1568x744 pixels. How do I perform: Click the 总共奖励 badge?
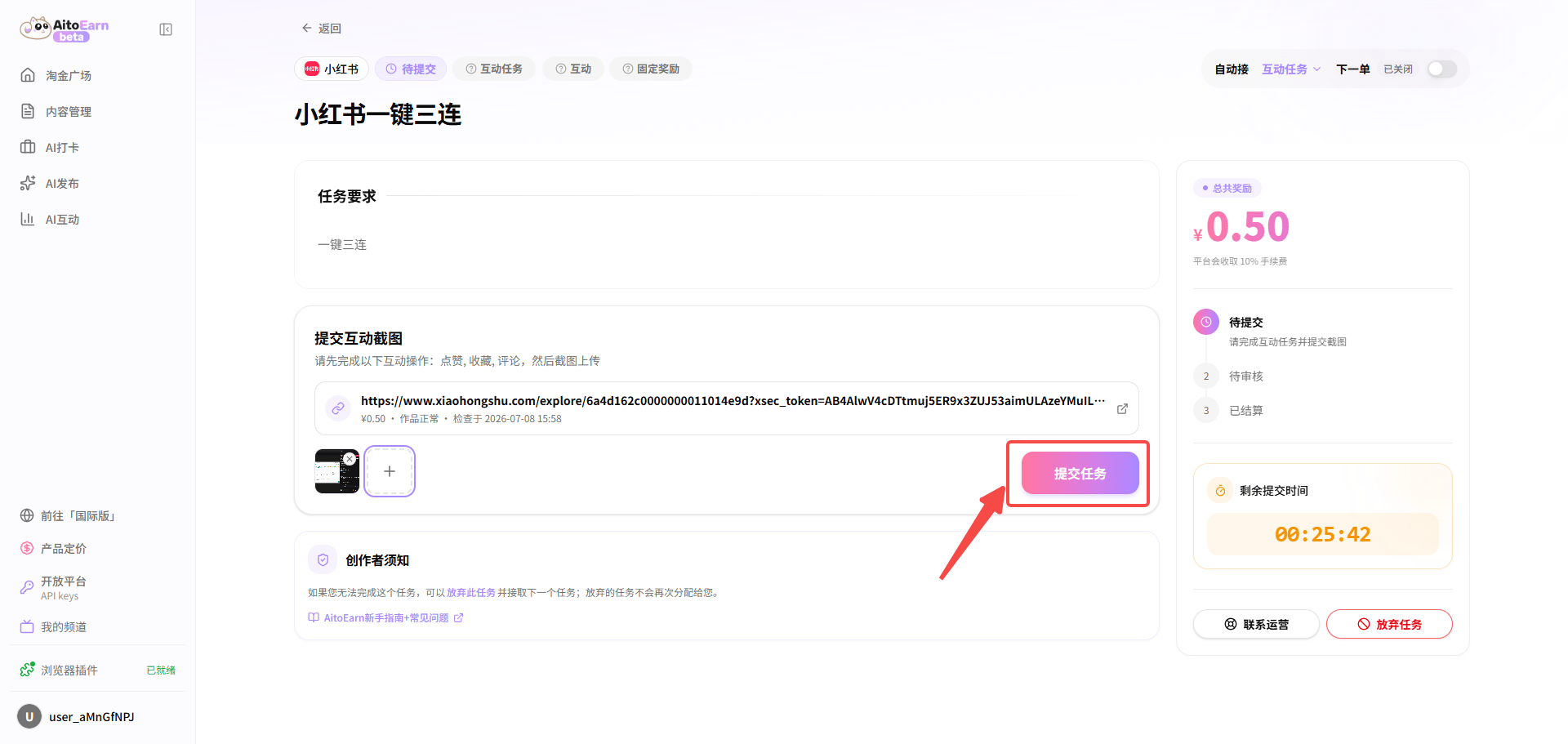[x=1227, y=188]
